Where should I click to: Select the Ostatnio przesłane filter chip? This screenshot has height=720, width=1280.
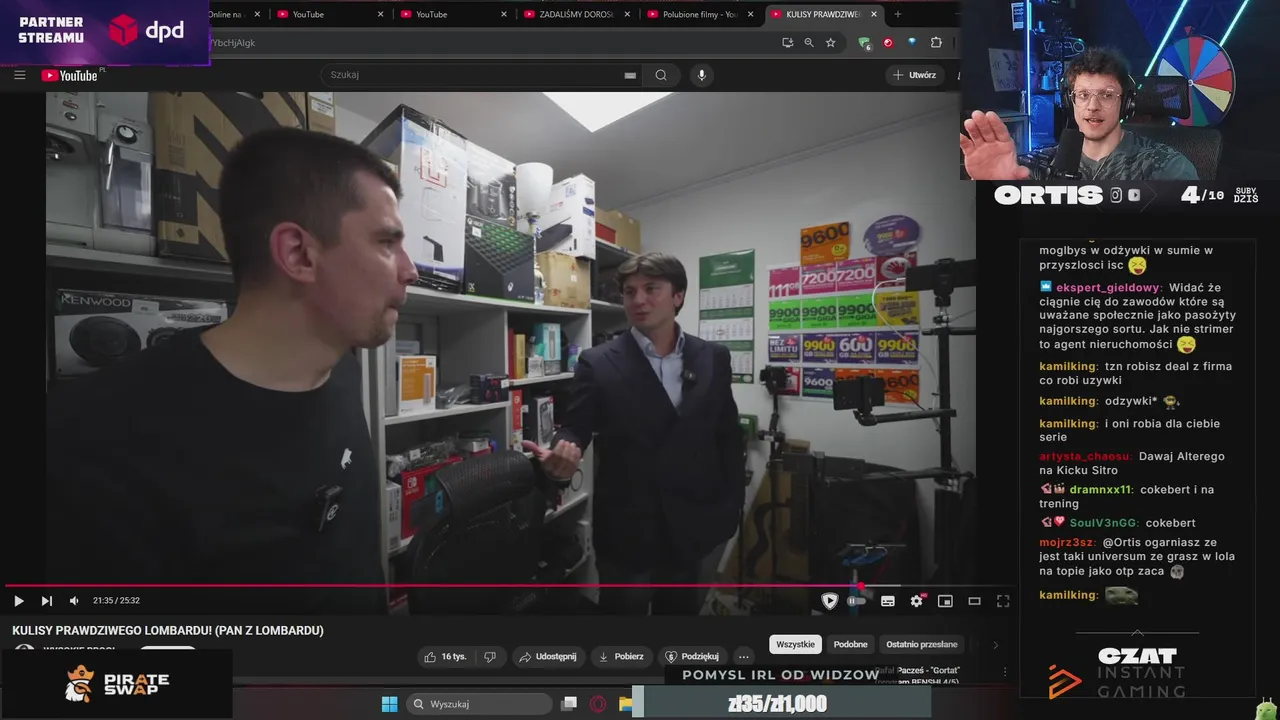click(x=922, y=644)
